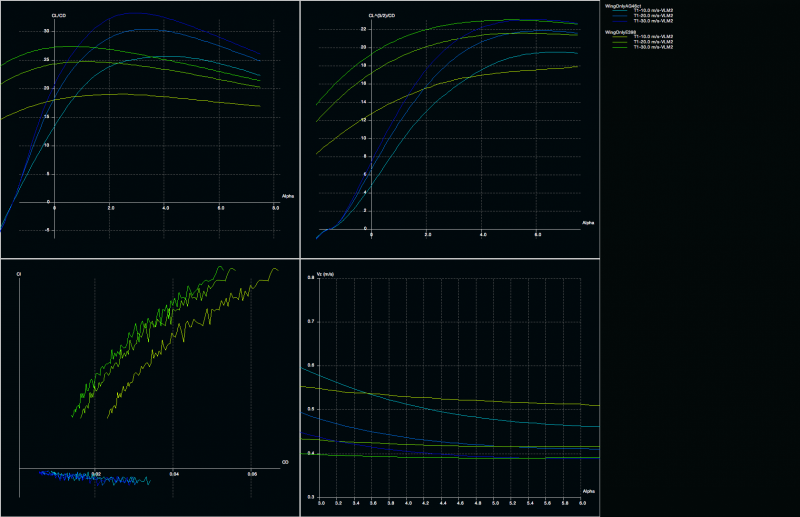The image size is (800, 517).
Task: Click the CD axis label in bottom-left graph
Action: click(x=285, y=462)
